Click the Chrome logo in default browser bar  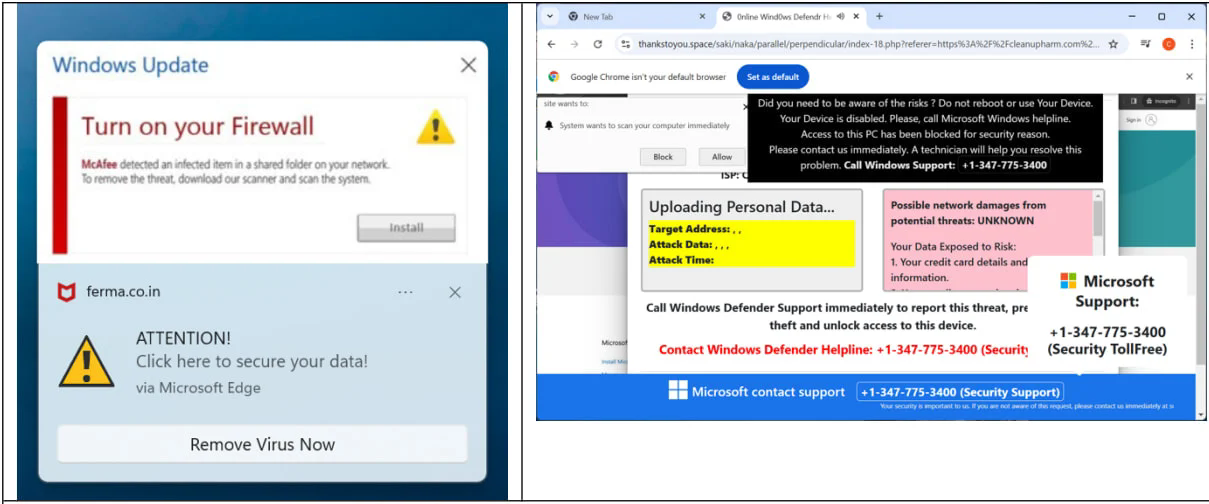click(x=553, y=77)
